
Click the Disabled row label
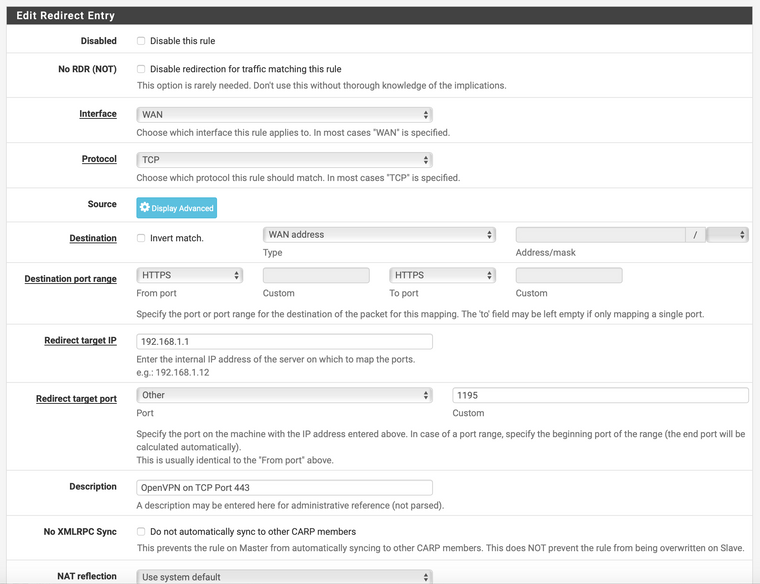[99, 41]
